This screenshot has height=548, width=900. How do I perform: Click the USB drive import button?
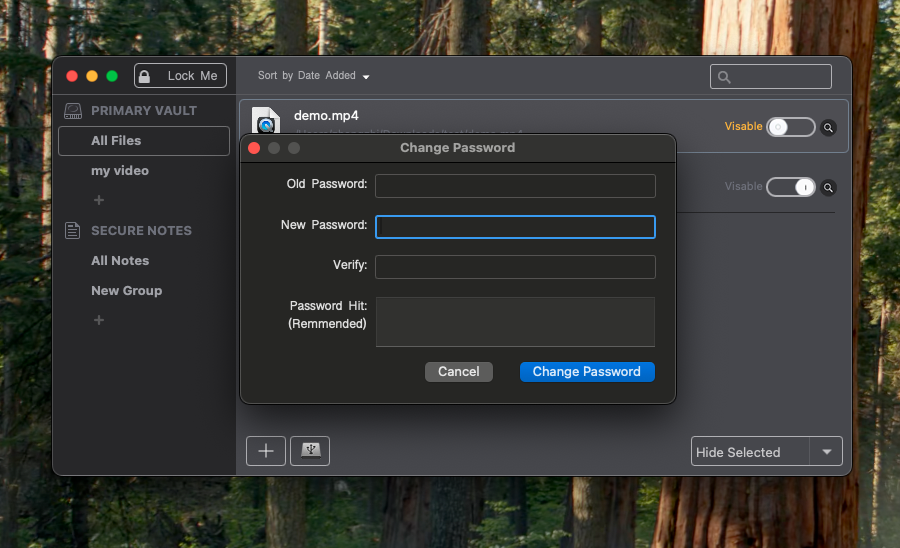pyautogui.click(x=310, y=451)
